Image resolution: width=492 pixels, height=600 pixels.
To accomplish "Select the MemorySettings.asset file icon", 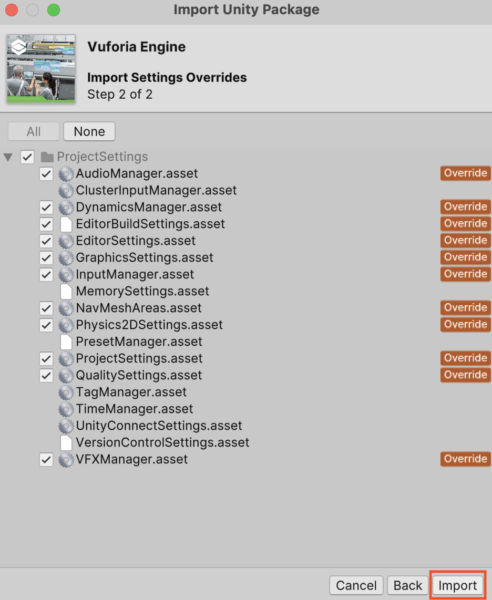I will tap(66, 292).
